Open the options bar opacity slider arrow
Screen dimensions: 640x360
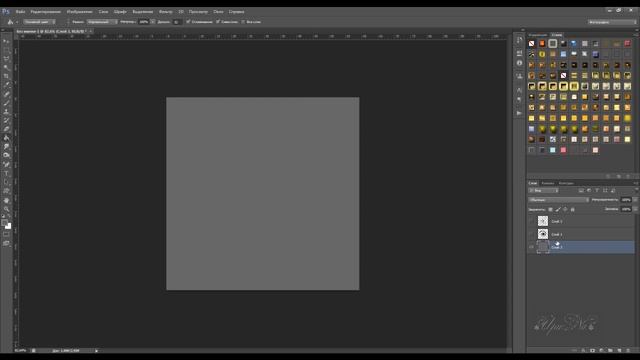click(153, 22)
